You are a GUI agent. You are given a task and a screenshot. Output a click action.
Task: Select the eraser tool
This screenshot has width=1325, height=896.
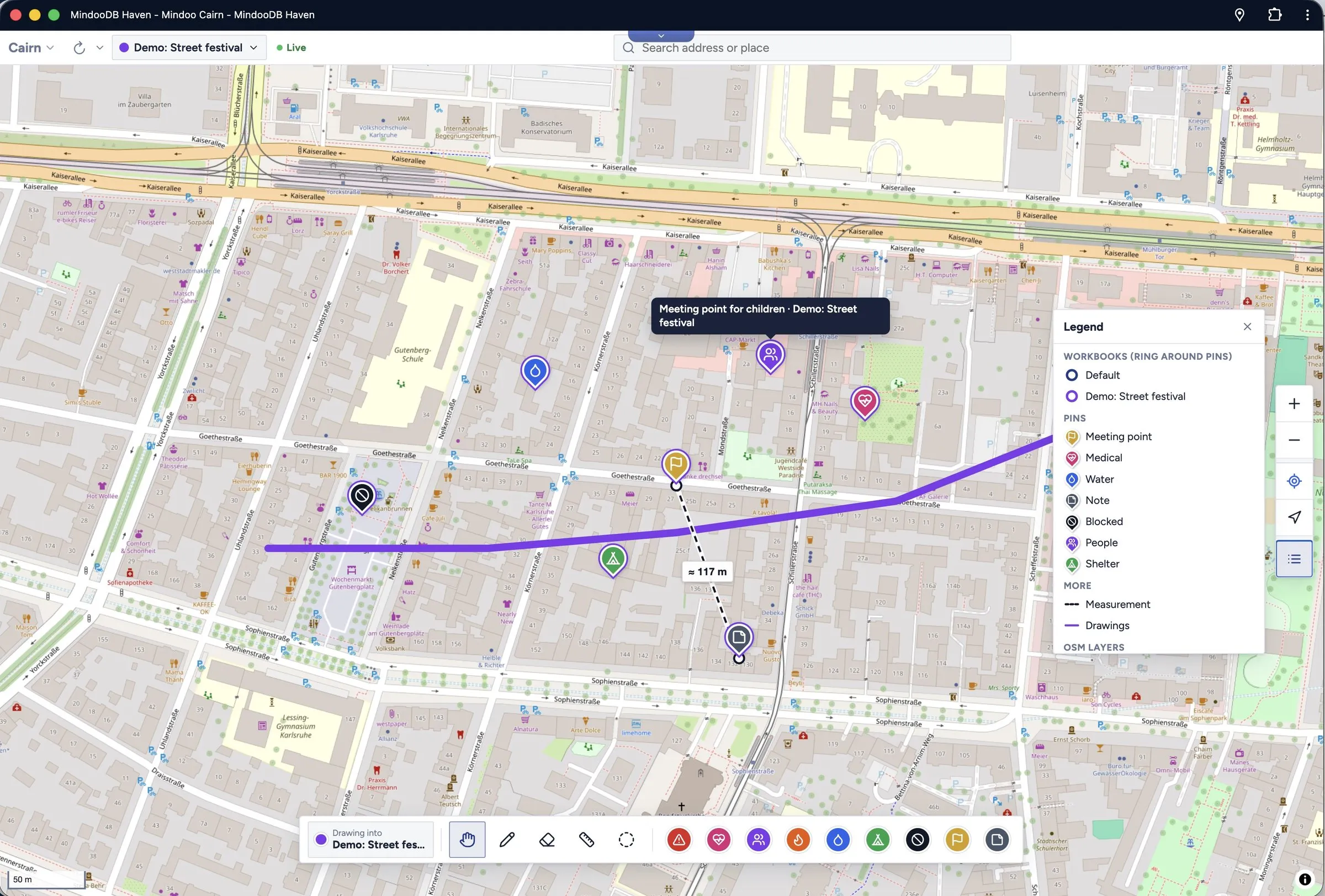(547, 839)
